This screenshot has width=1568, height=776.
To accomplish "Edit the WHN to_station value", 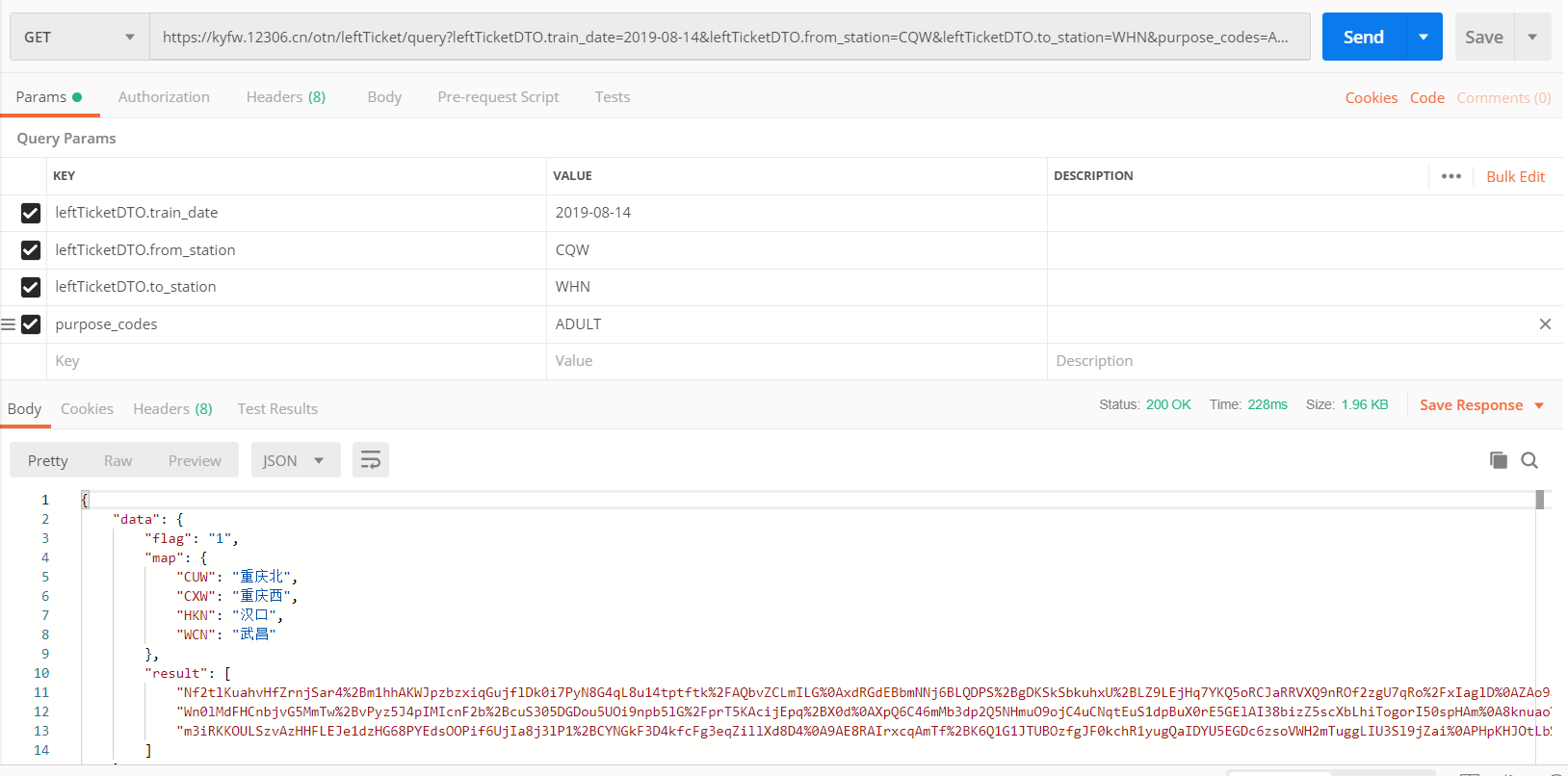I will click(797, 287).
